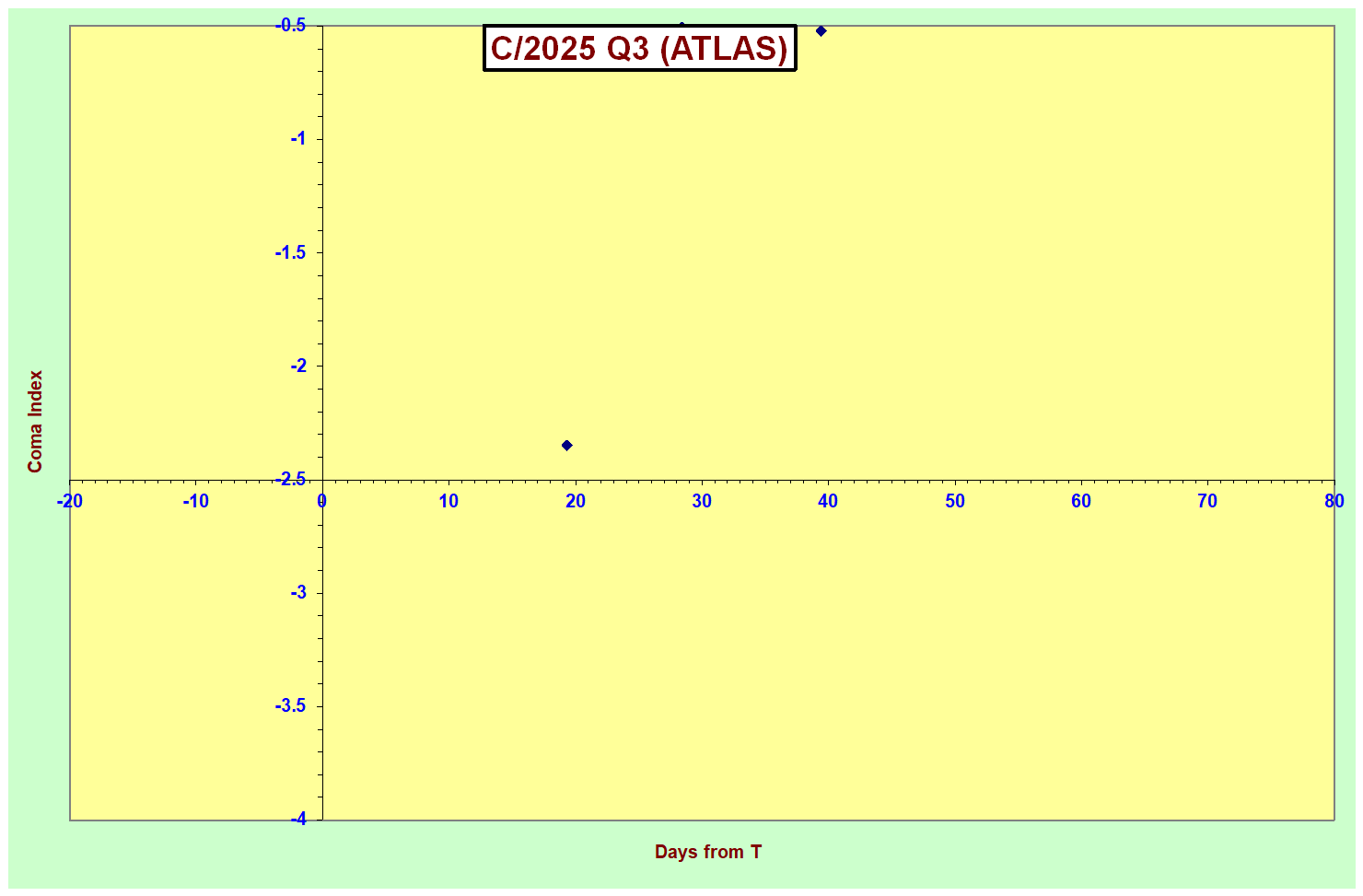Image resolution: width=1363 pixels, height=896 pixels.
Task: Click the chart title C/2025 Q3 (ATLAS)
Action: [x=639, y=49]
